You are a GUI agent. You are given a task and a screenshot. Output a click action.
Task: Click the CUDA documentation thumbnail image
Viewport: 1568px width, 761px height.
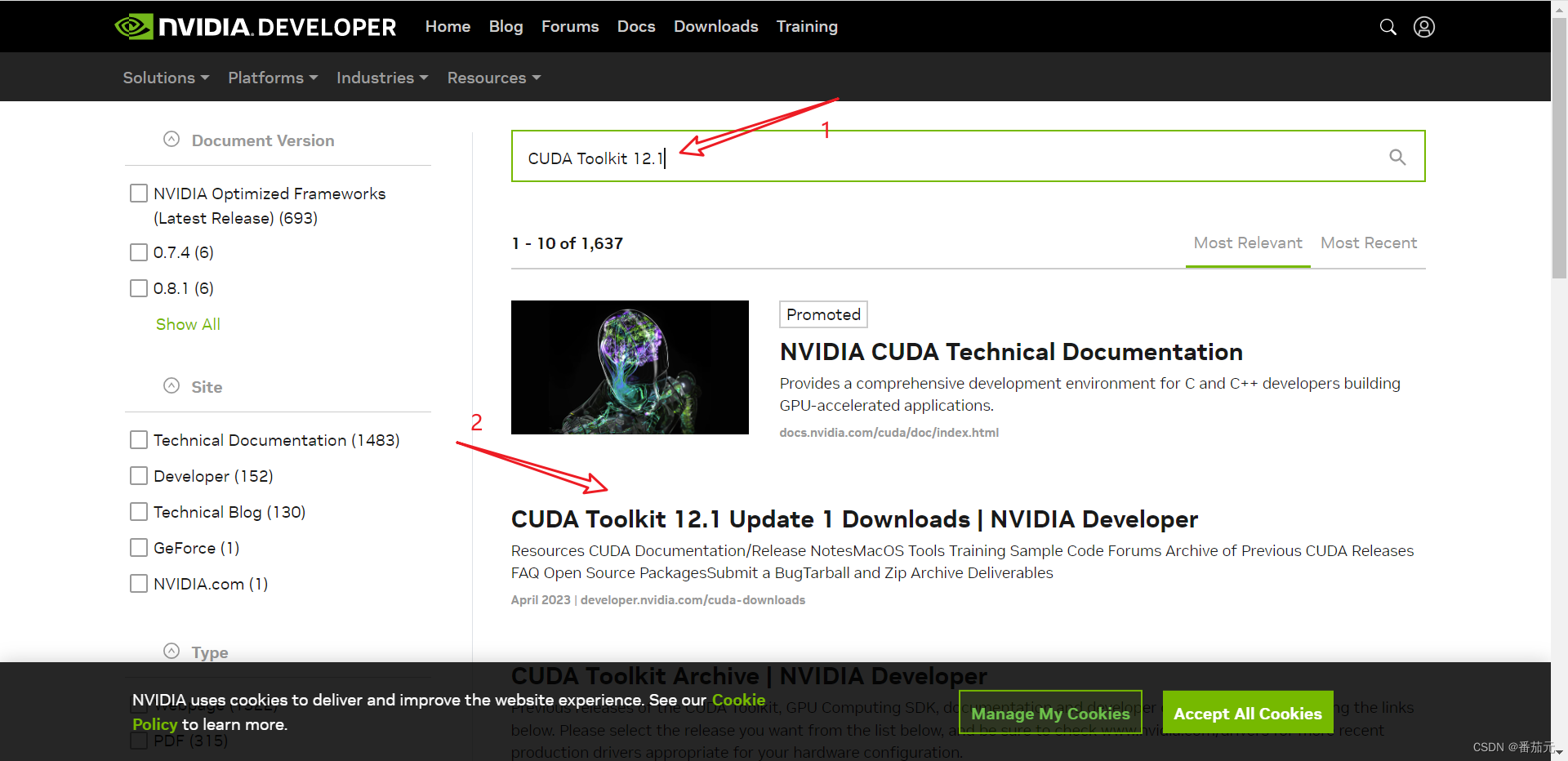tap(630, 367)
